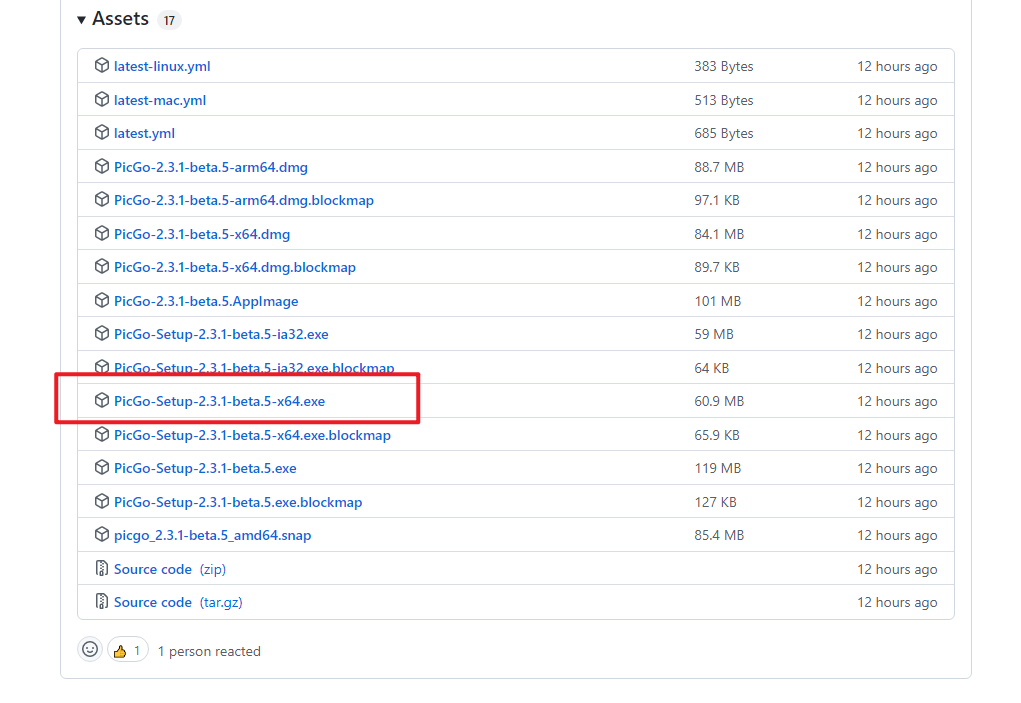Image resolution: width=1021 pixels, height=703 pixels.
Task: Download latest-linux.yml
Action: [162, 66]
